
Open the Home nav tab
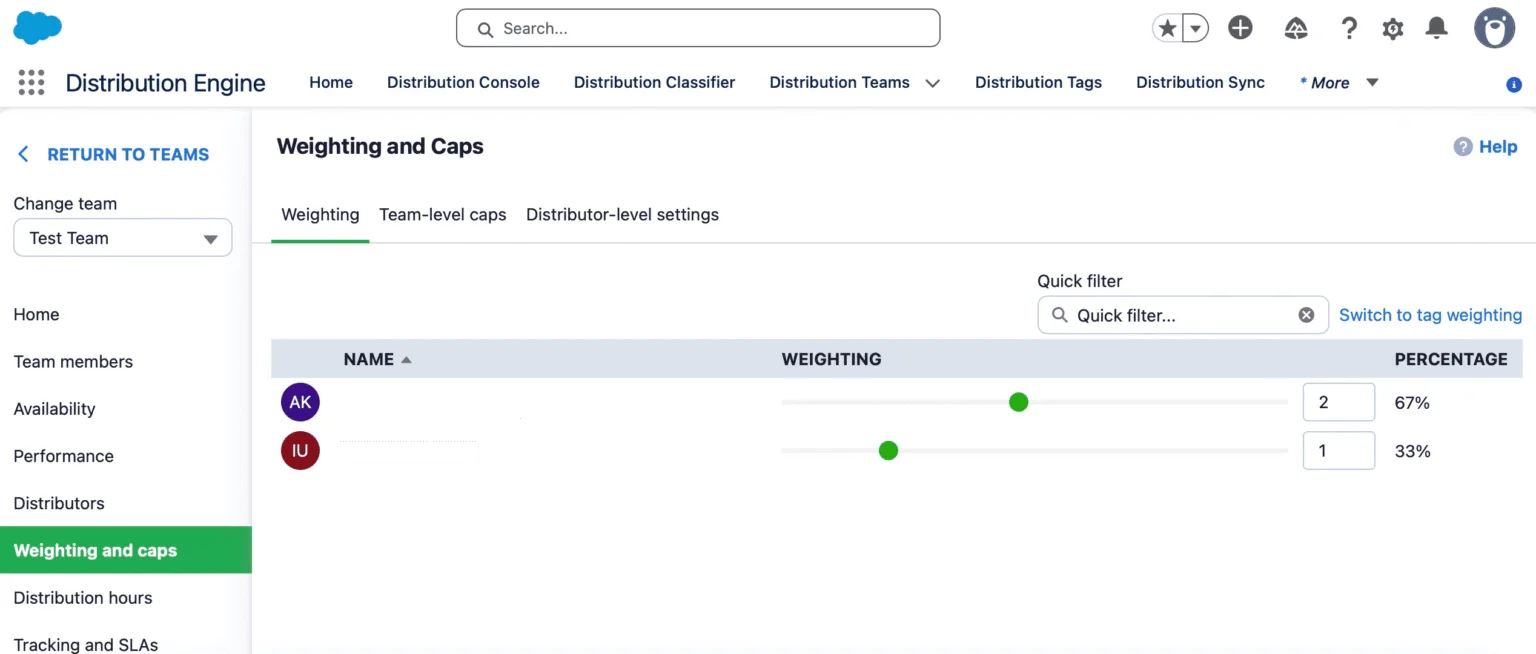[331, 83]
